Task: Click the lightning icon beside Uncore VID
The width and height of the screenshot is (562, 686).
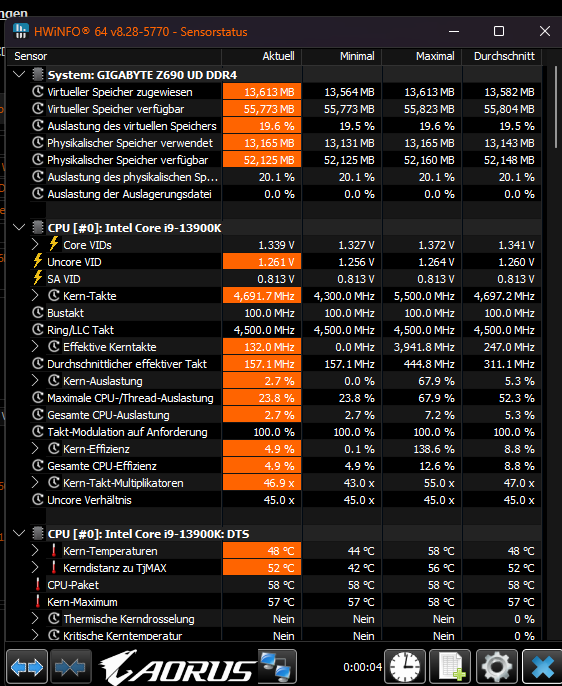Action: coord(38,261)
